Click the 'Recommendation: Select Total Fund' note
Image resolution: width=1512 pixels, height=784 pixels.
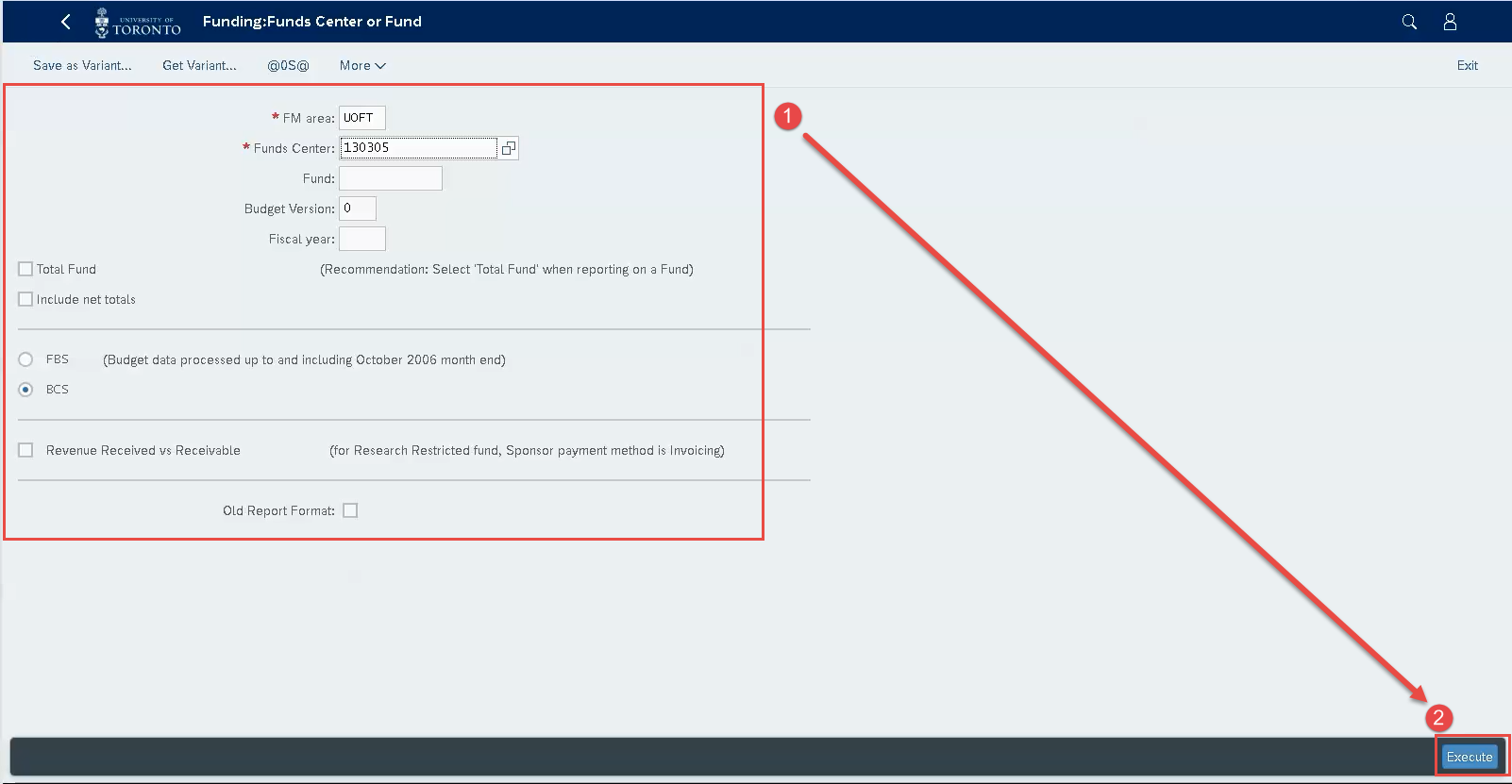pos(507,269)
